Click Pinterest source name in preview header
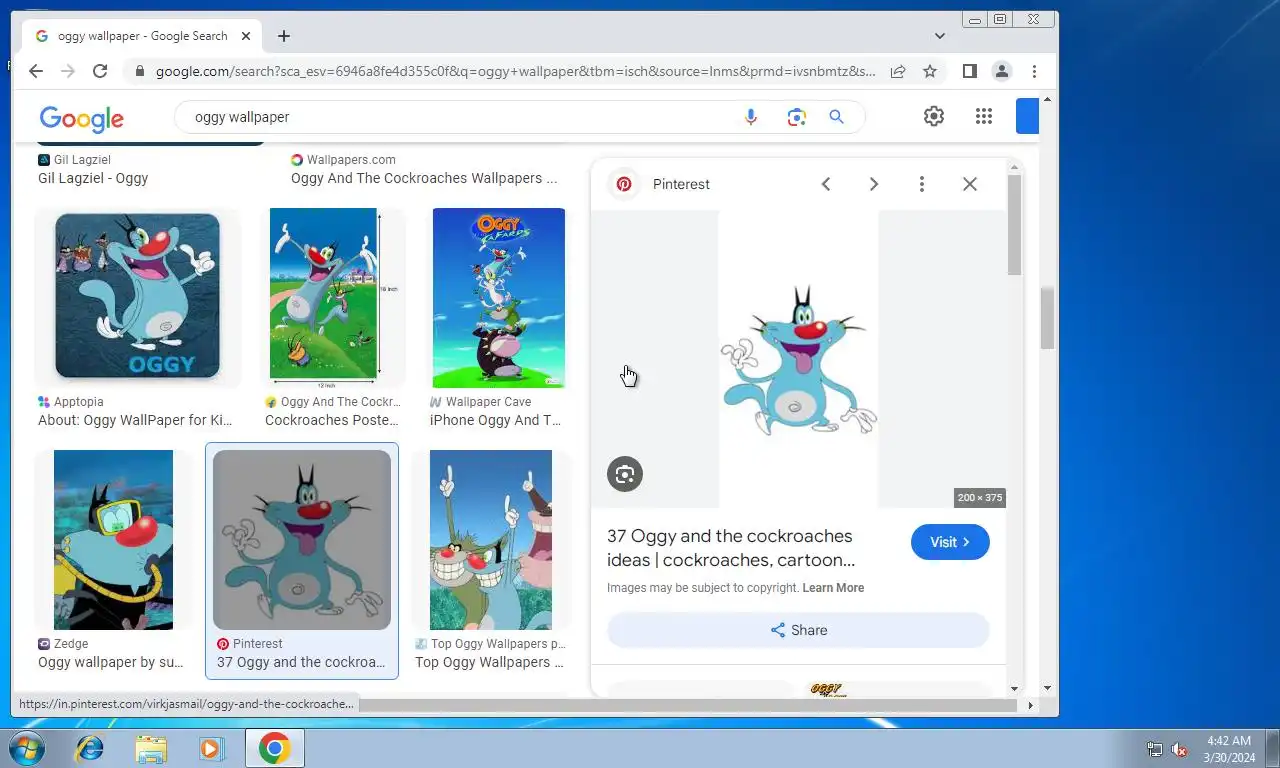 681,184
